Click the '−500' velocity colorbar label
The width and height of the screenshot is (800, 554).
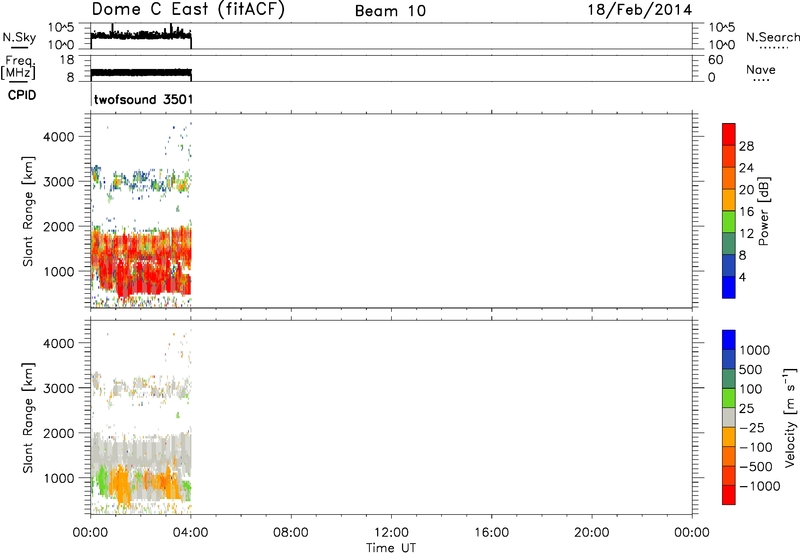(x=755, y=466)
